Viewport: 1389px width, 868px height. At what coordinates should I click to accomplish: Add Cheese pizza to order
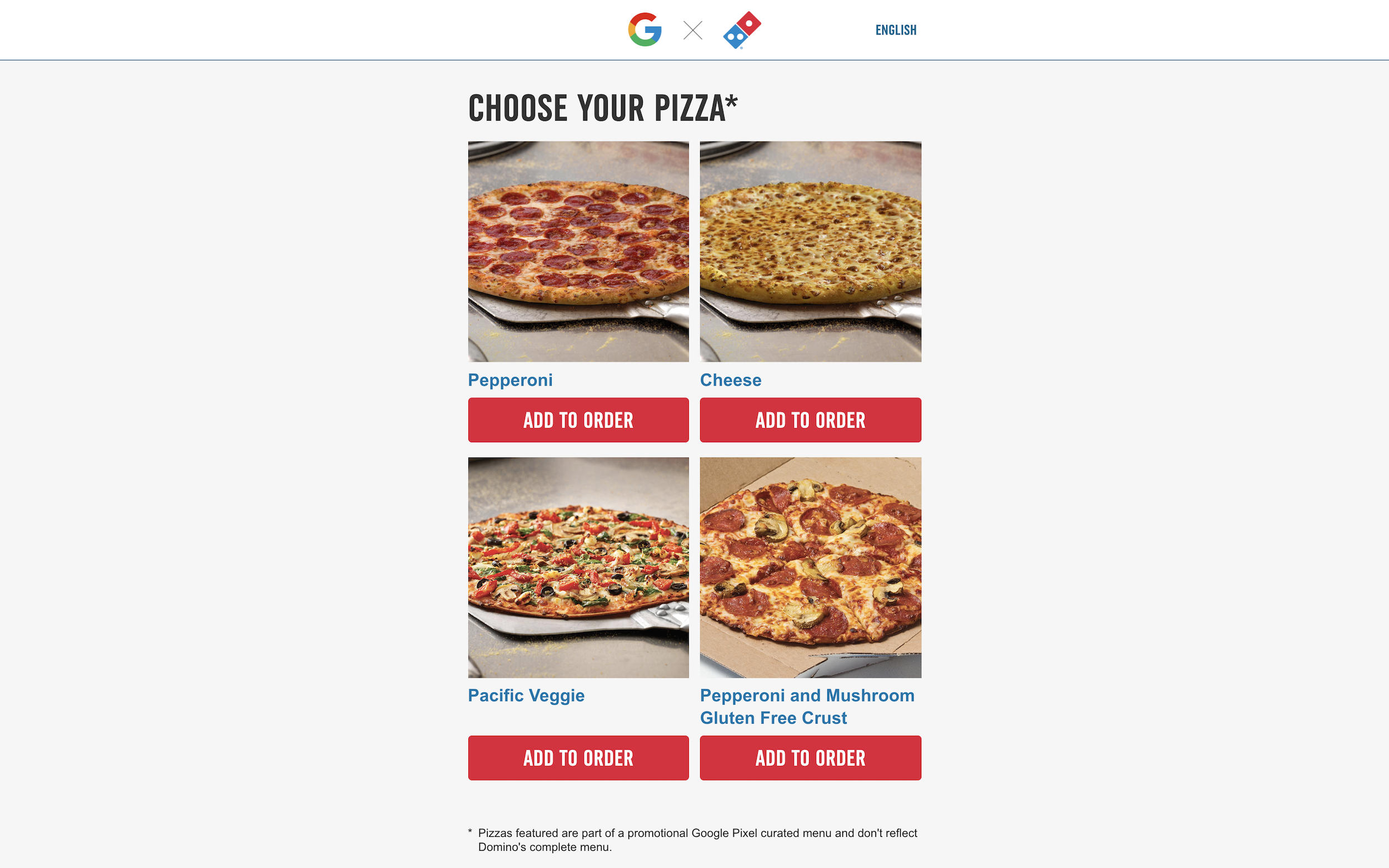(810, 419)
